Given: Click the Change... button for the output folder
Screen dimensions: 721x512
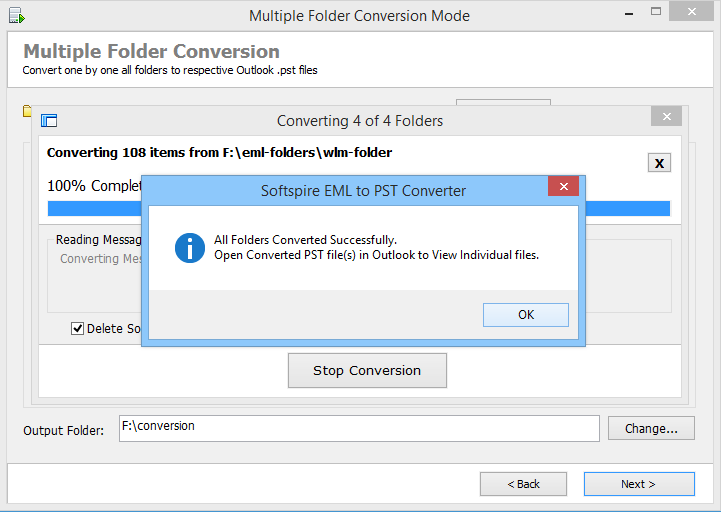Looking at the screenshot, I should [x=651, y=428].
